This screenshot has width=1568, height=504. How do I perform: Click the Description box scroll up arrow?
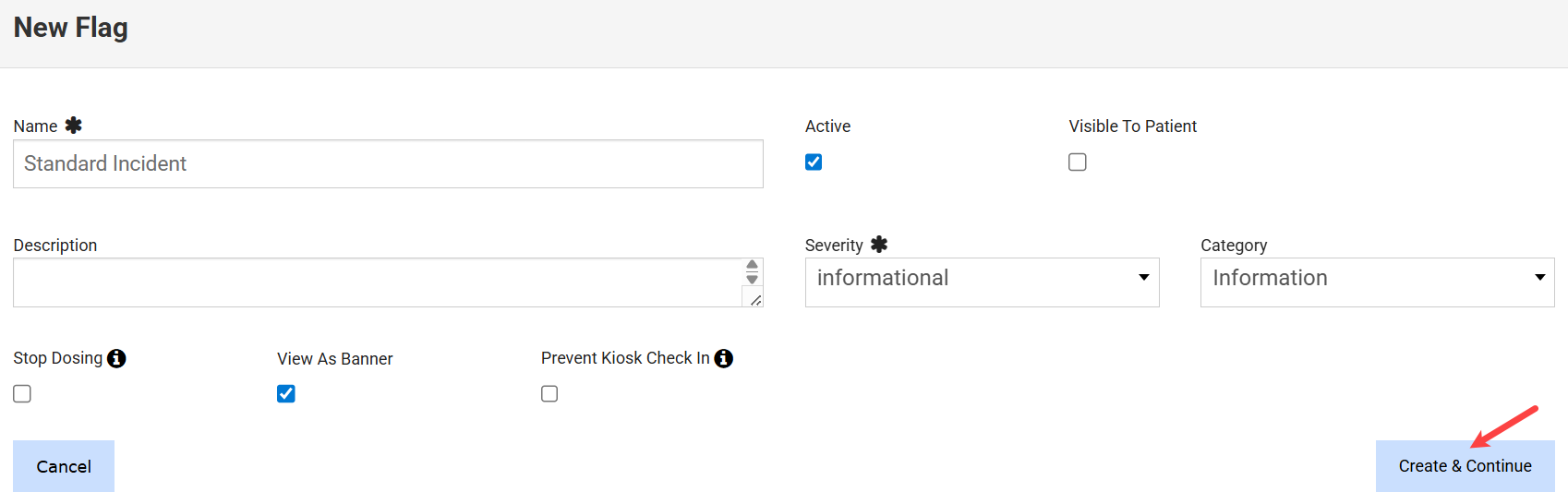point(753,266)
